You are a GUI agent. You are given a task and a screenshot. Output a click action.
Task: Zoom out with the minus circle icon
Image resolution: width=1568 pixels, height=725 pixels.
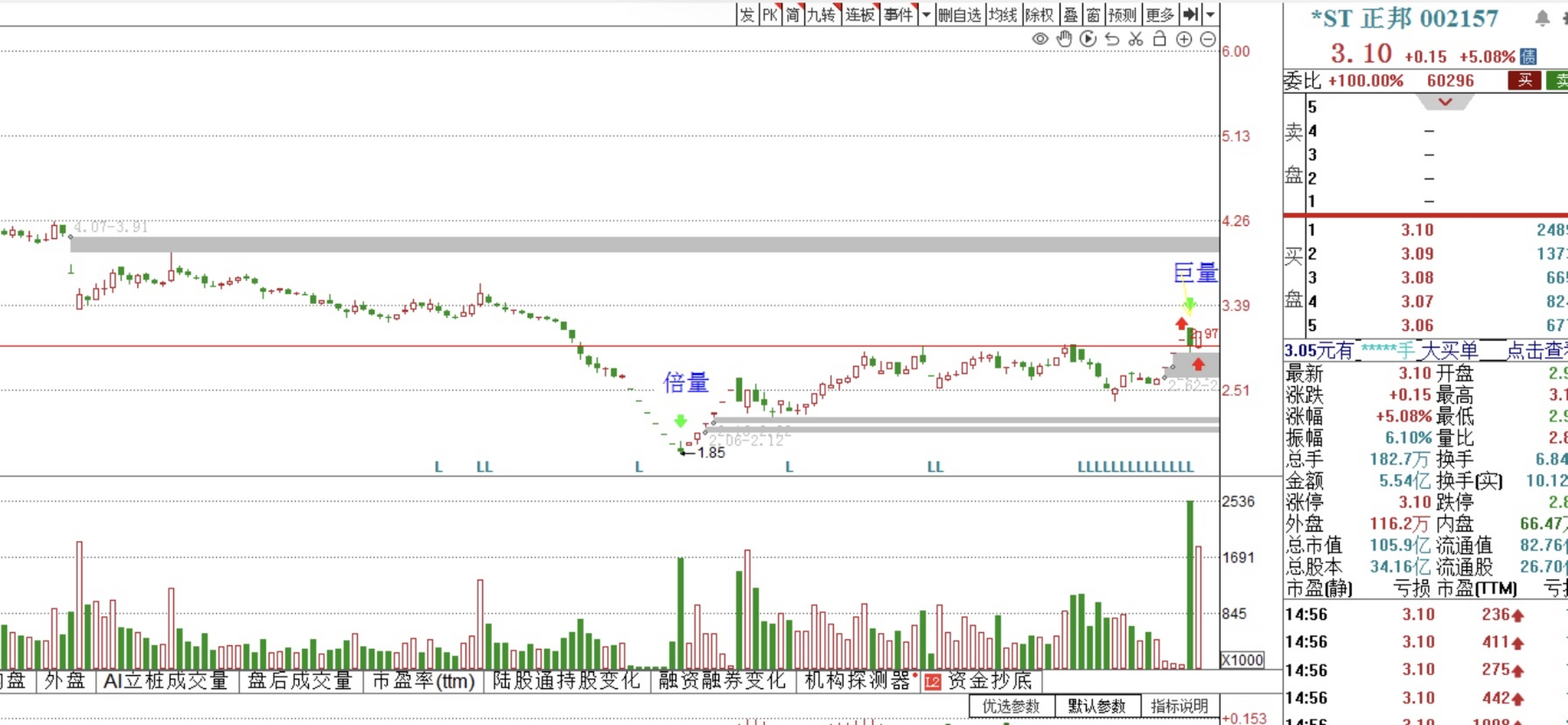pos(1207,40)
